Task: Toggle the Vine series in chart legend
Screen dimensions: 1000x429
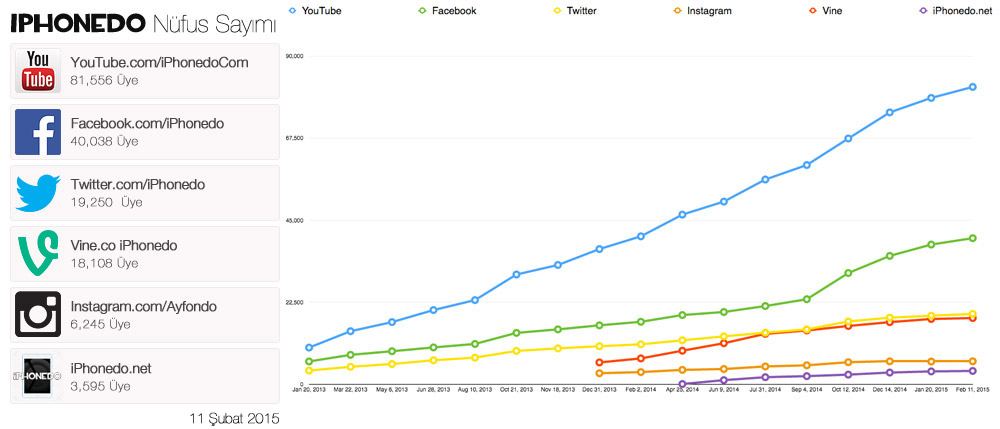Action: coord(825,11)
